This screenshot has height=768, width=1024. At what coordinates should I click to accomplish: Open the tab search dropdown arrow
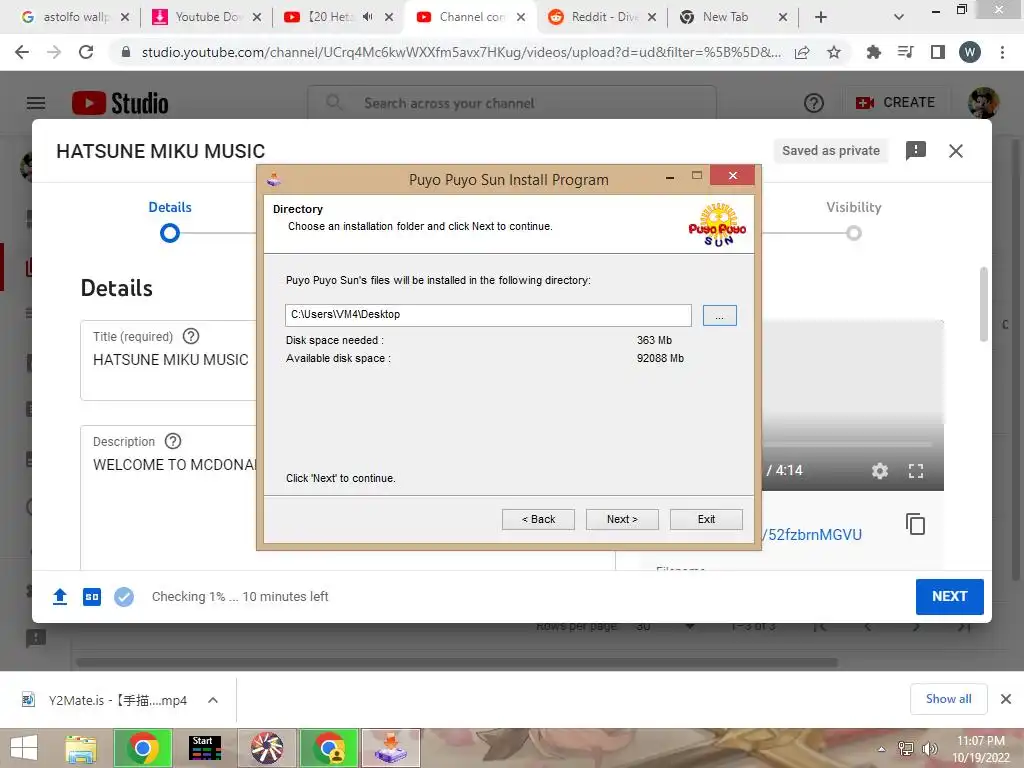pyautogui.click(x=899, y=18)
